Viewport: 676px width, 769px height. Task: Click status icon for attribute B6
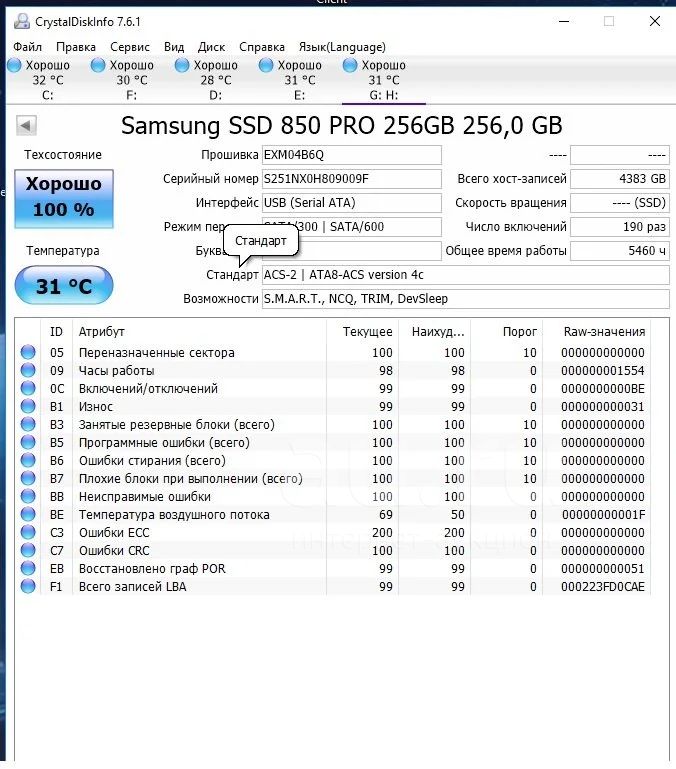point(28,460)
